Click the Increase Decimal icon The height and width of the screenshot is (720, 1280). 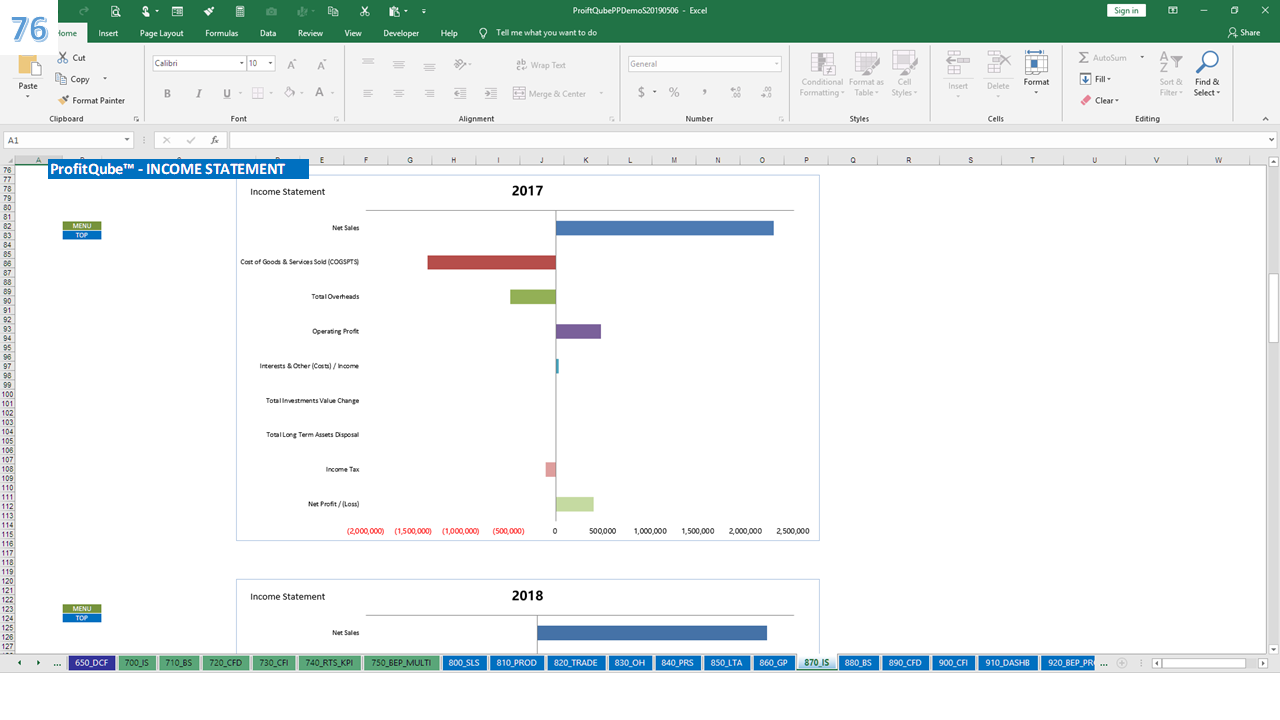pyautogui.click(x=736, y=93)
